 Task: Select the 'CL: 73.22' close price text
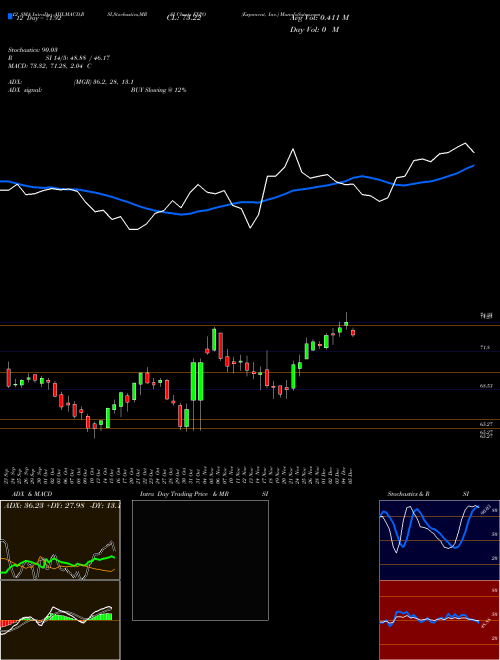(184, 18)
